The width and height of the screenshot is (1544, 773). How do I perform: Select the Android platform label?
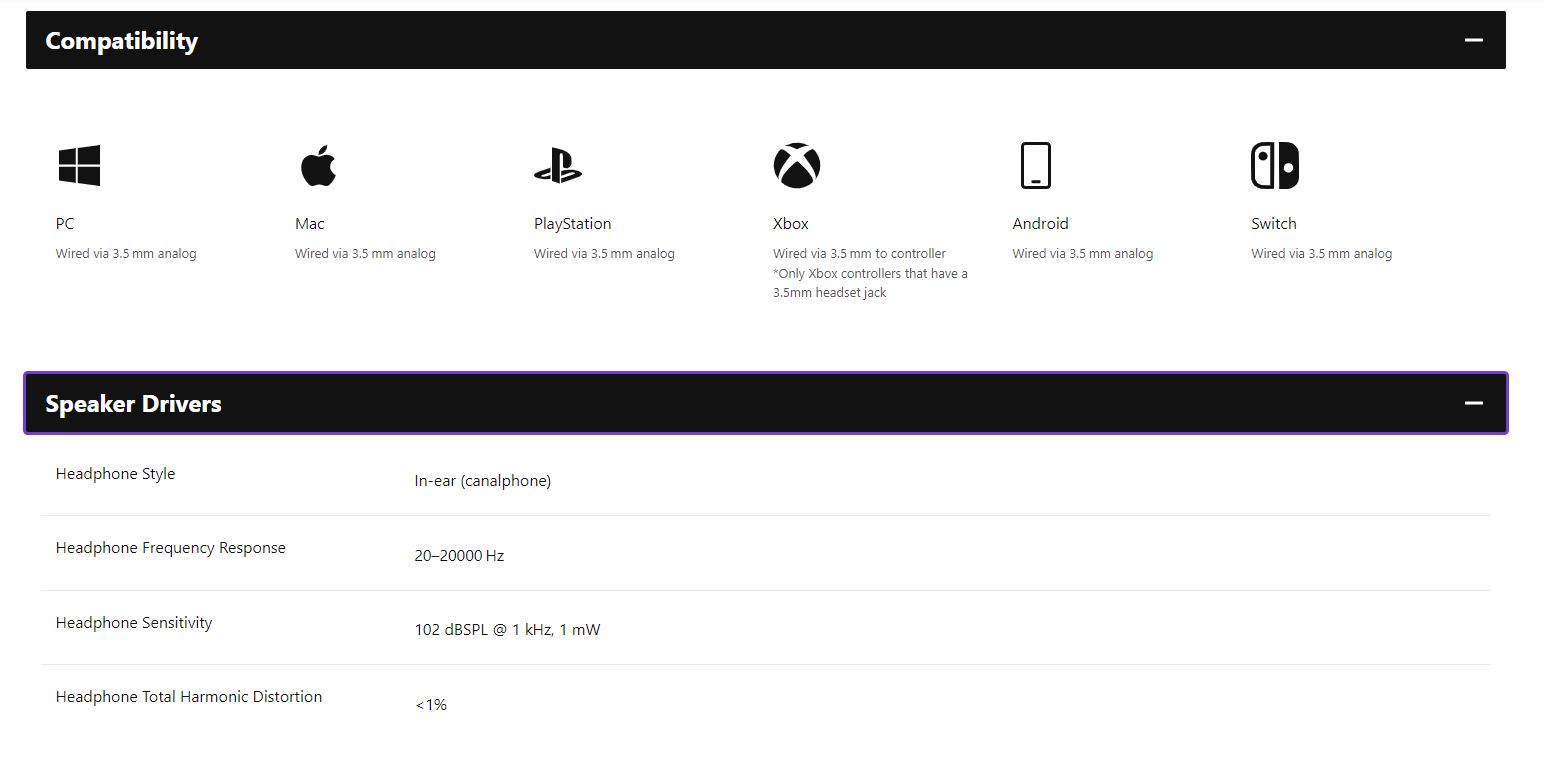click(x=1040, y=224)
